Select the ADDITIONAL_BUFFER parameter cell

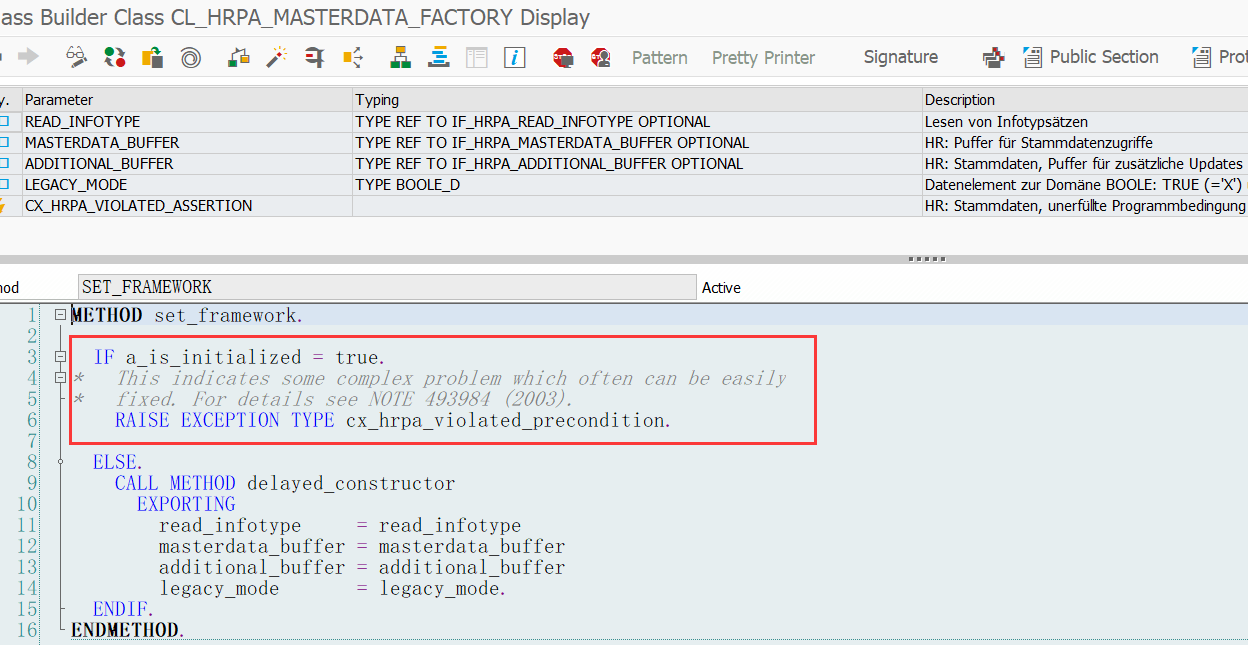tap(187, 163)
